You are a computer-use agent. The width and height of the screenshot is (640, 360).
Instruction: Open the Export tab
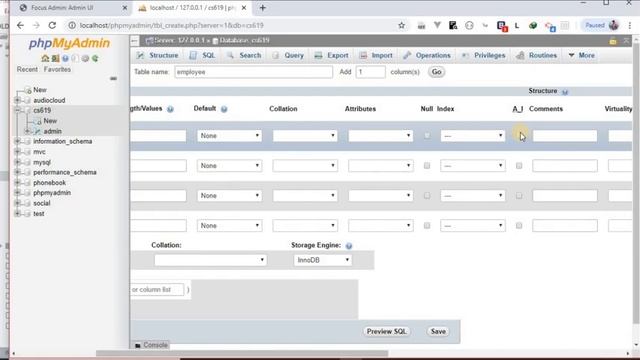[x=331, y=56]
